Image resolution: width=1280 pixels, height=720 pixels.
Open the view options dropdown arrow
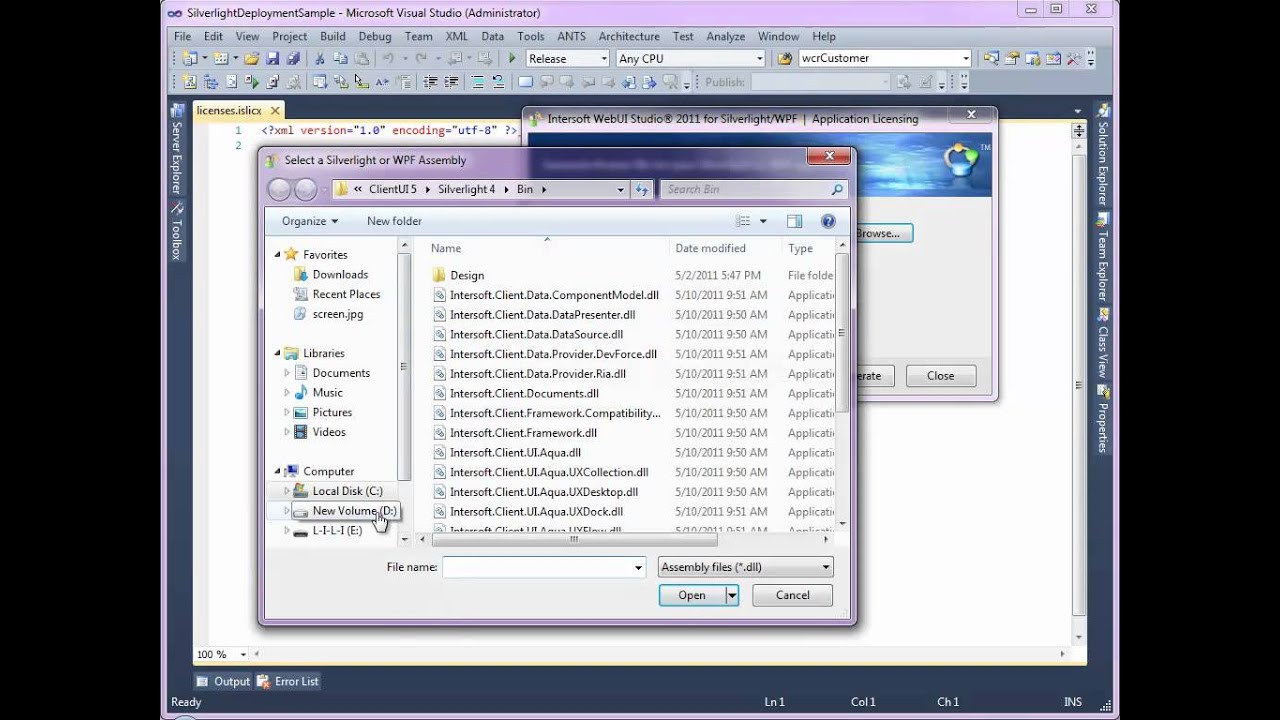pyautogui.click(x=763, y=221)
